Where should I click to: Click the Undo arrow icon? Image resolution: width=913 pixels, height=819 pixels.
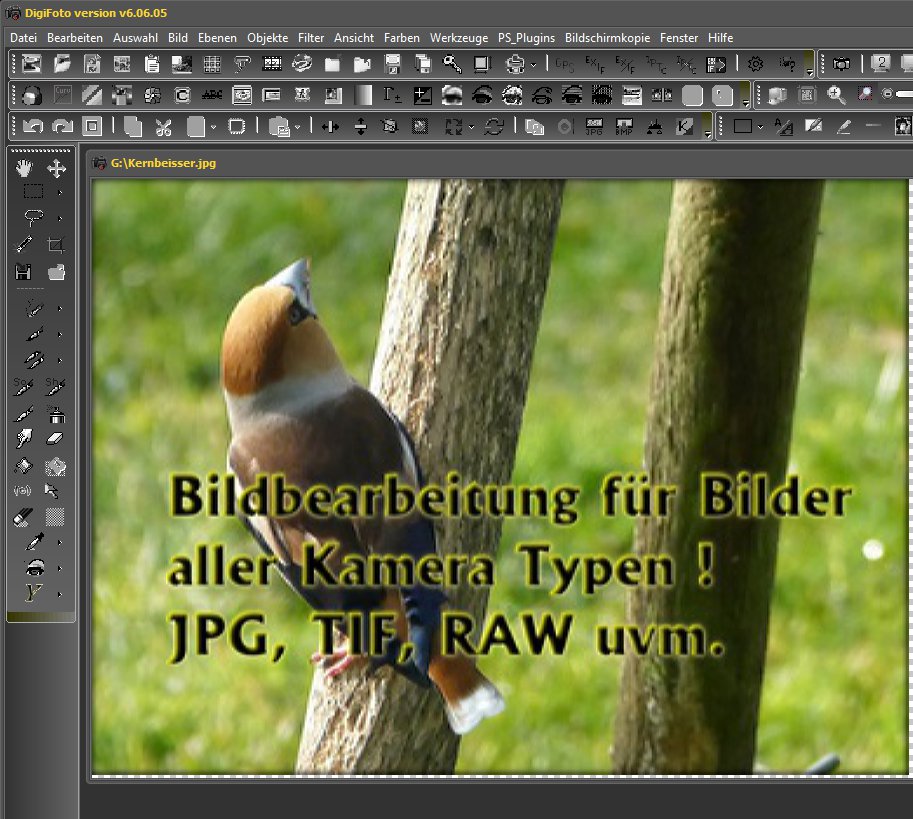pyautogui.click(x=32, y=127)
